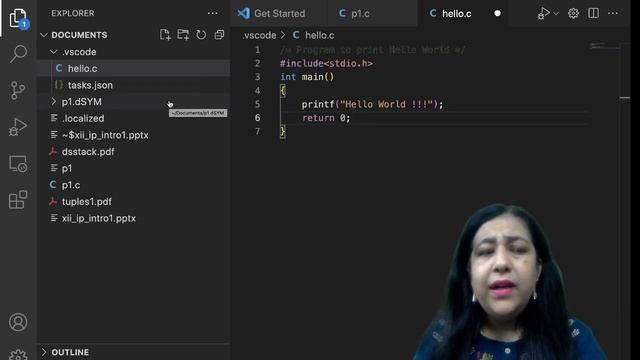
Task: Open xii_ip_intro1.pptx in the explorer
Action: tap(99, 218)
